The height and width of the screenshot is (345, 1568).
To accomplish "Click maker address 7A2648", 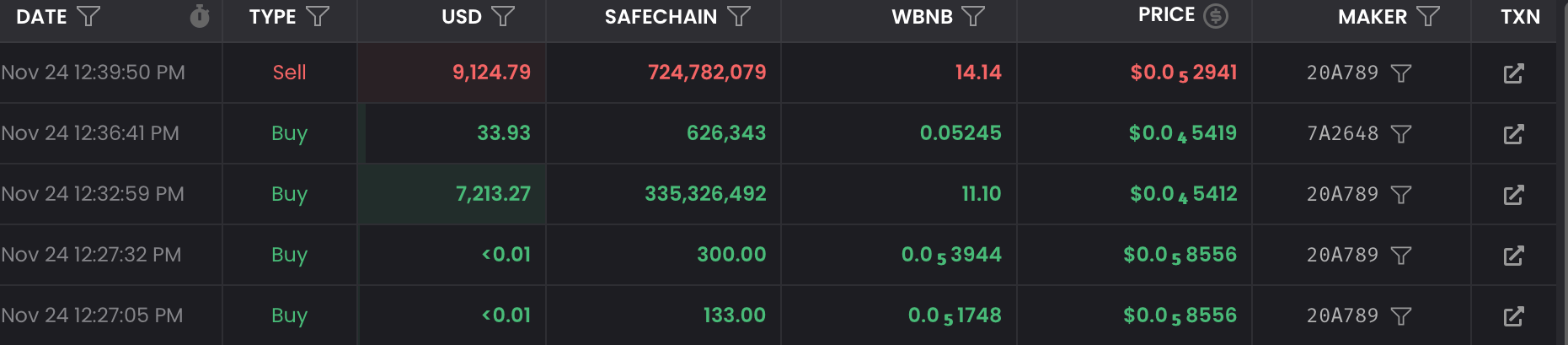I will 1342,134.
